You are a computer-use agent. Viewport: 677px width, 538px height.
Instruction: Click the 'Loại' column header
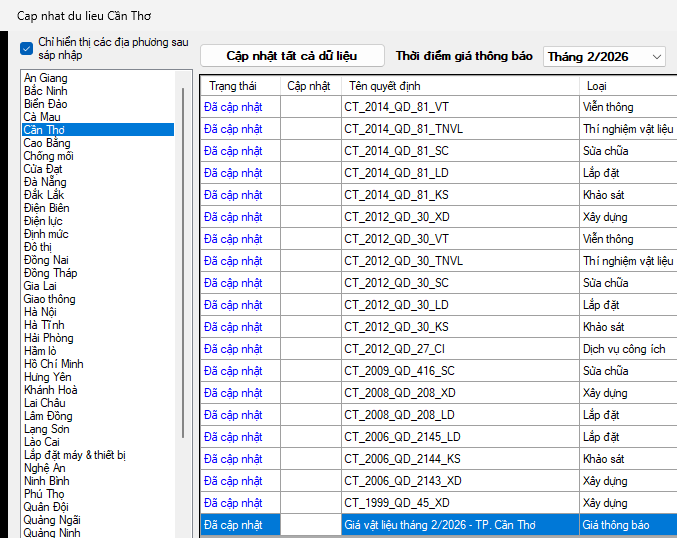[596, 86]
